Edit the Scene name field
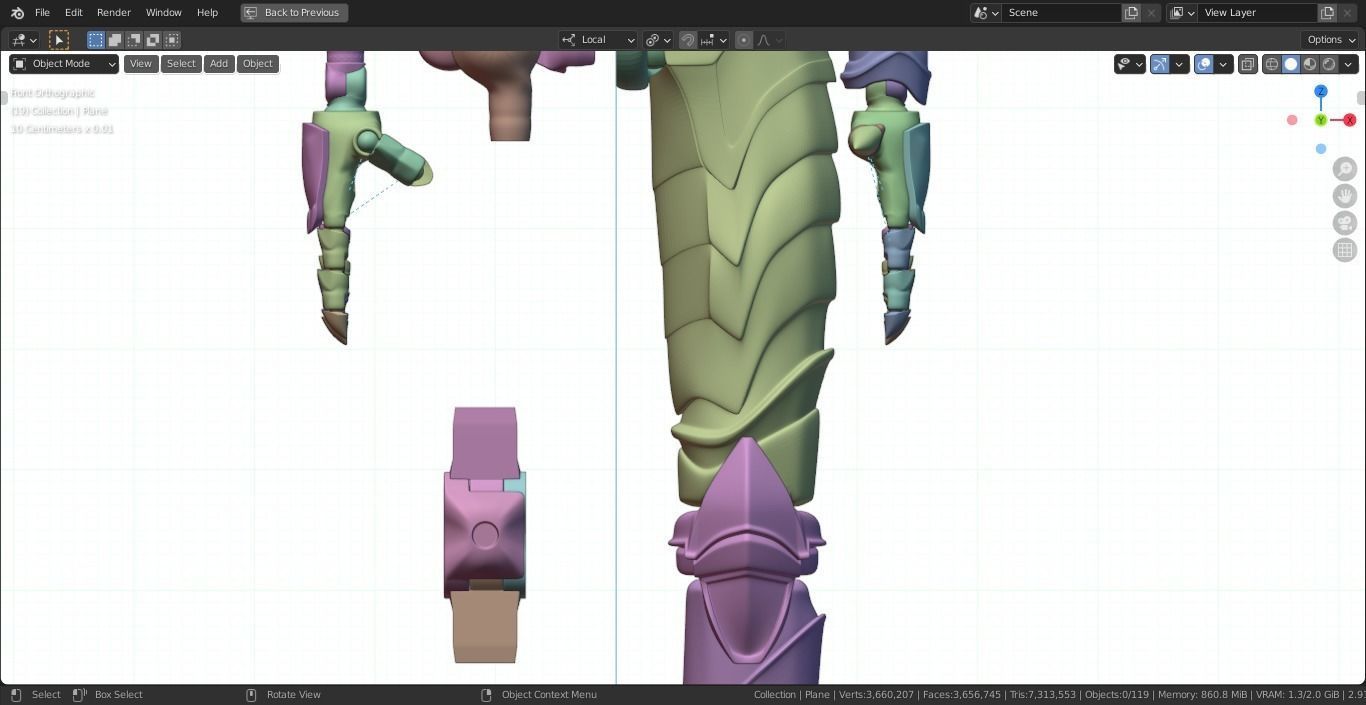1366x705 pixels. coord(1062,13)
